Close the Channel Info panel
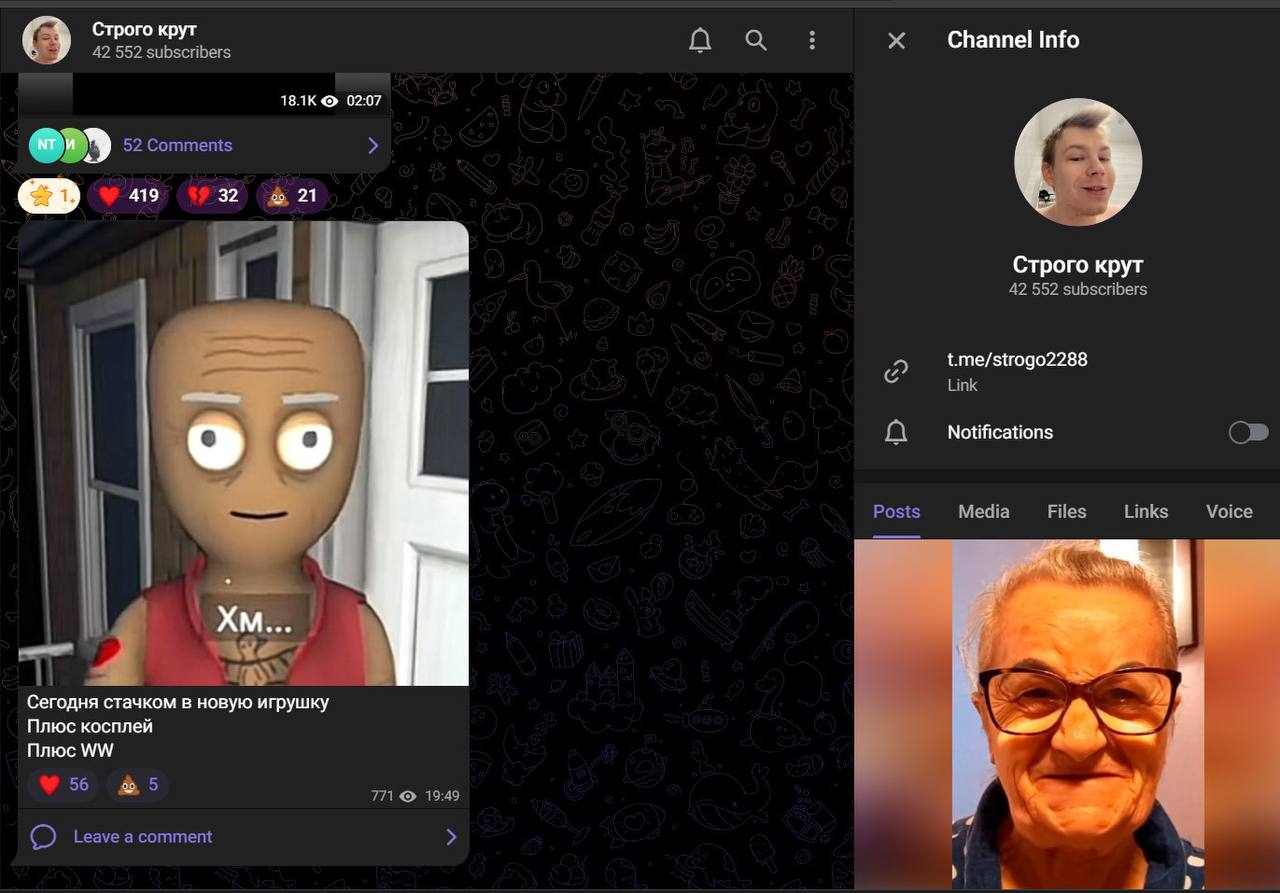1280x893 pixels. point(896,40)
